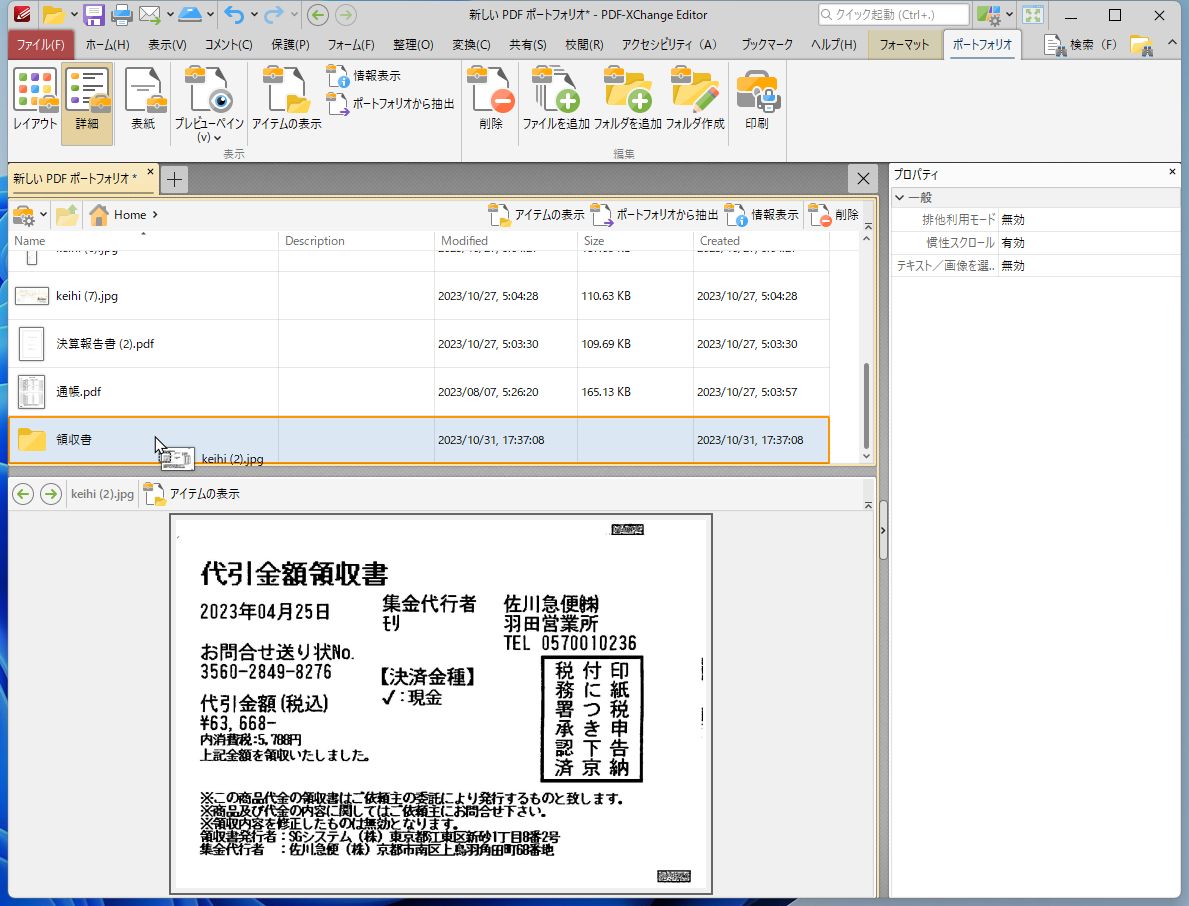Click ポートフォリオから抽出 in the ribbon
Image resolution: width=1189 pixels, height=906 pixels.
(x=391, y=103)
